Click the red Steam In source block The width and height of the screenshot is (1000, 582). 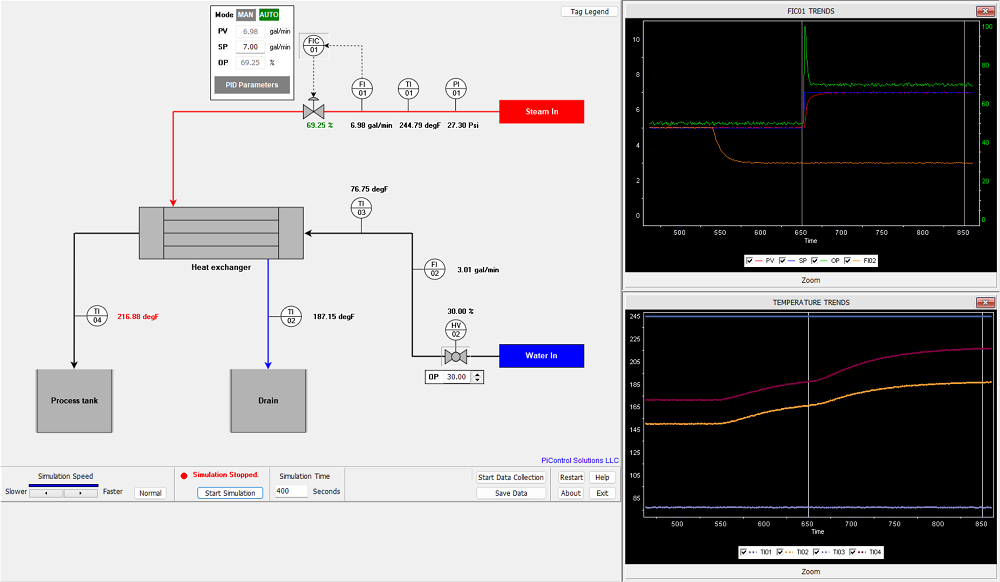pos(541,112)
